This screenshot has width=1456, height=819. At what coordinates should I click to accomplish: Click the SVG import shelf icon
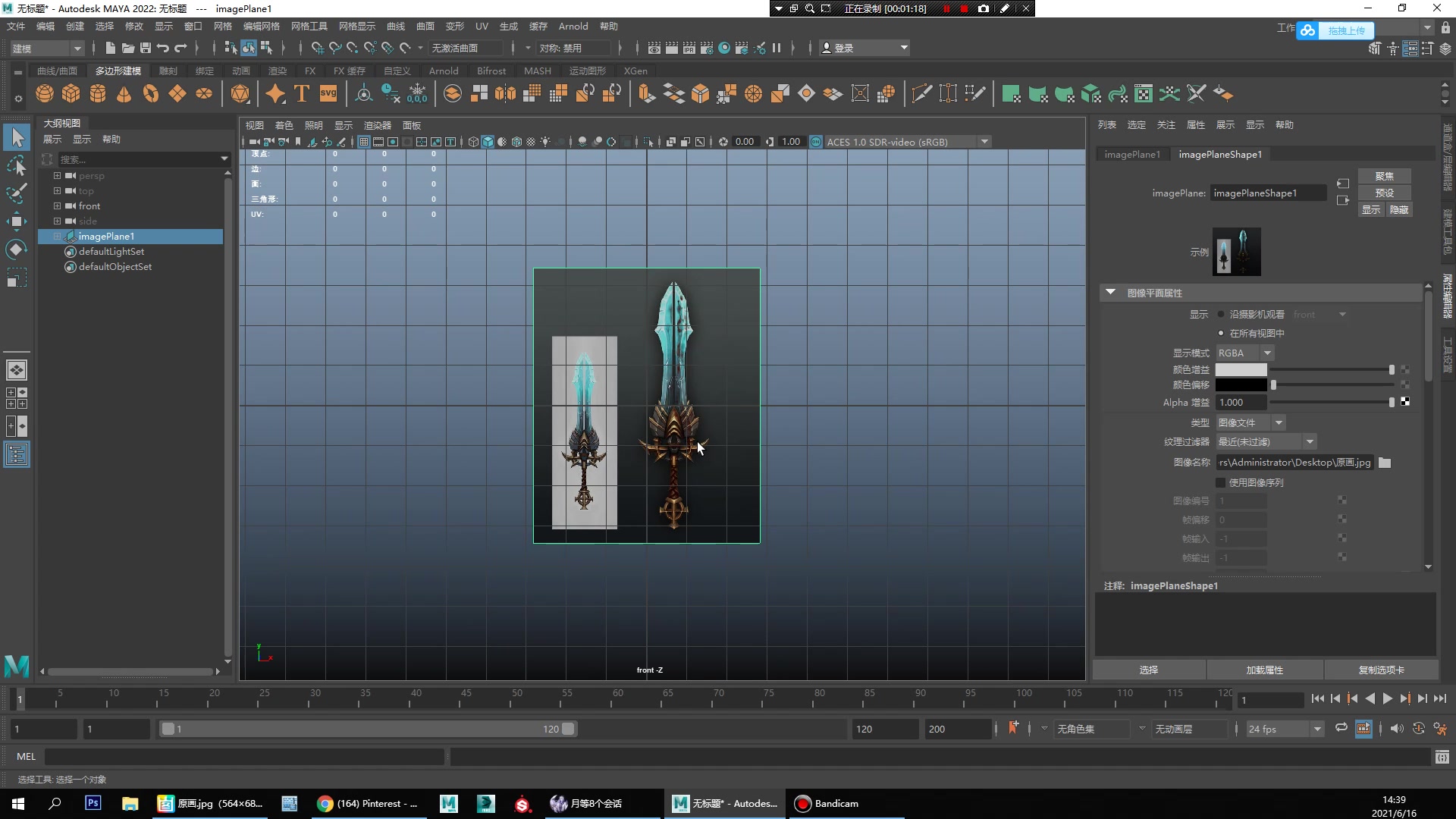click(328, 94)
